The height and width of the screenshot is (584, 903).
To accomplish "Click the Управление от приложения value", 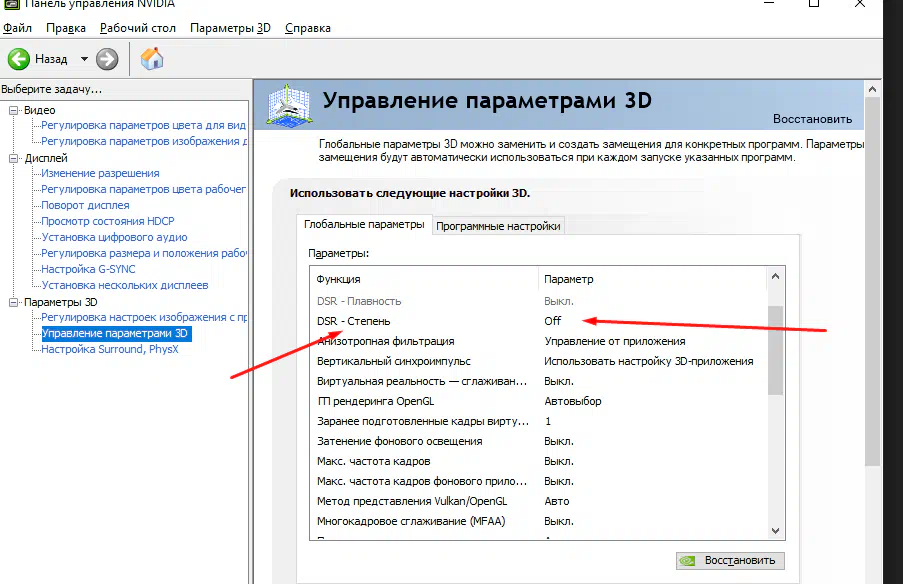I will [614, 341].
